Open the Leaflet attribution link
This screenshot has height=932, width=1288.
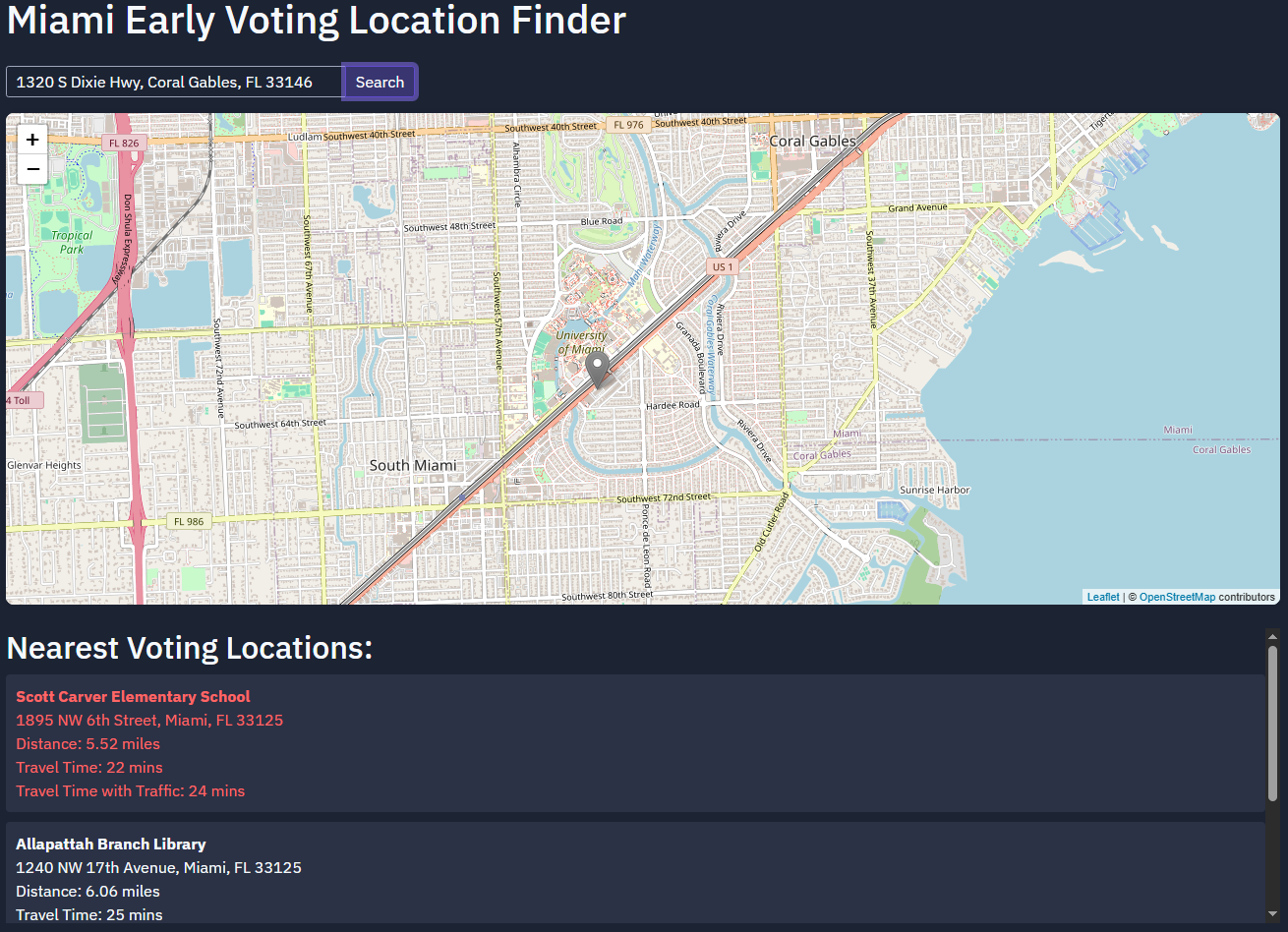[1102, 597]
